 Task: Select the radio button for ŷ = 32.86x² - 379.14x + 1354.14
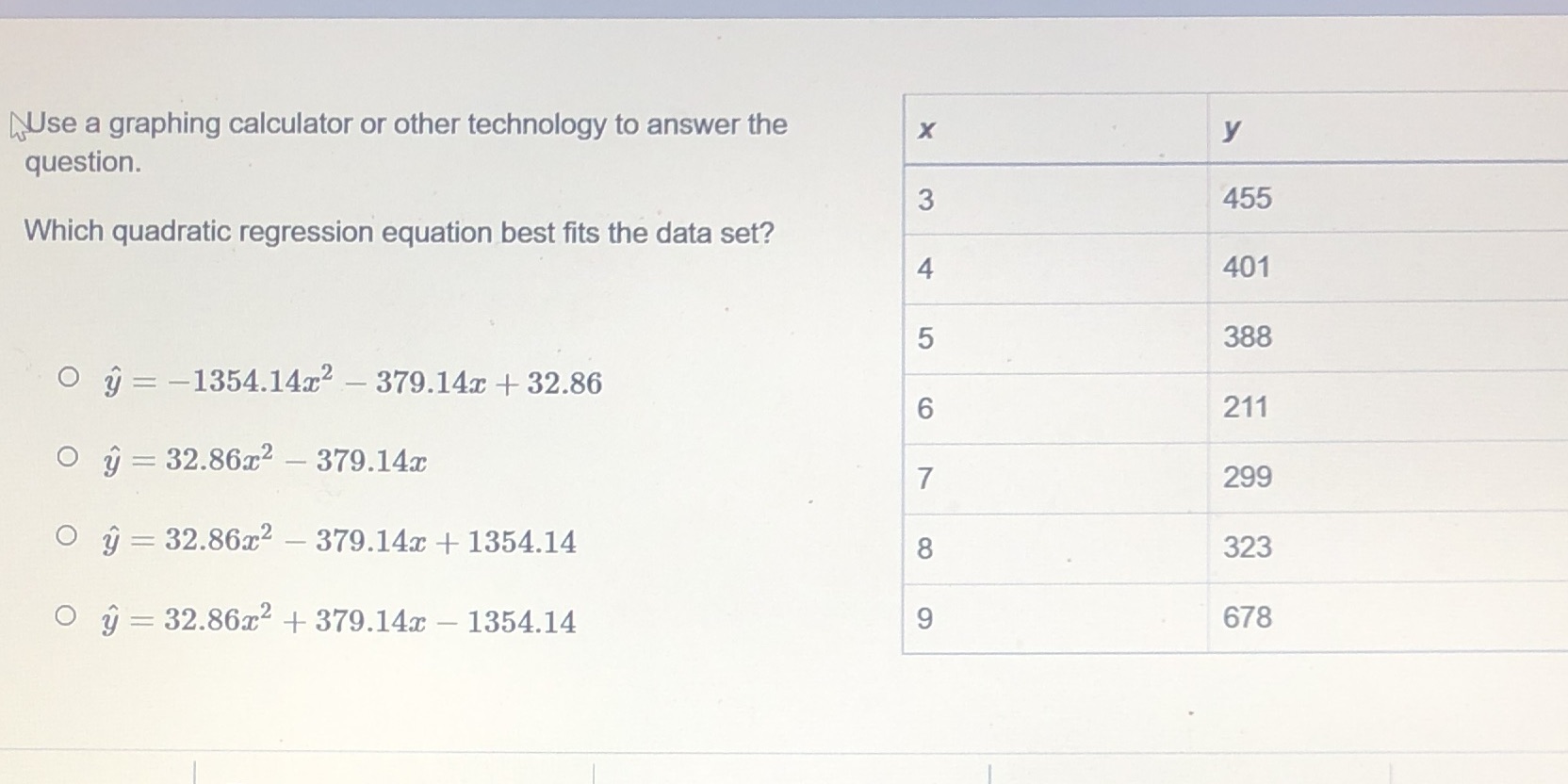(70, 535)
